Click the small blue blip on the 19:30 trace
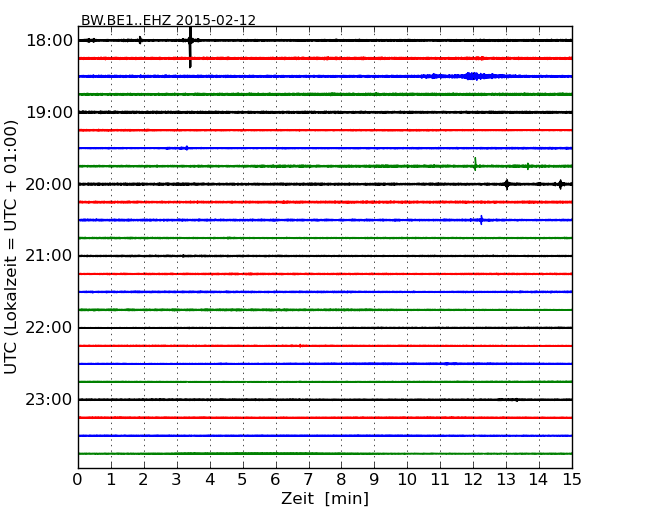The width and height of the screenshot is (650, 520). click(187, 148)
